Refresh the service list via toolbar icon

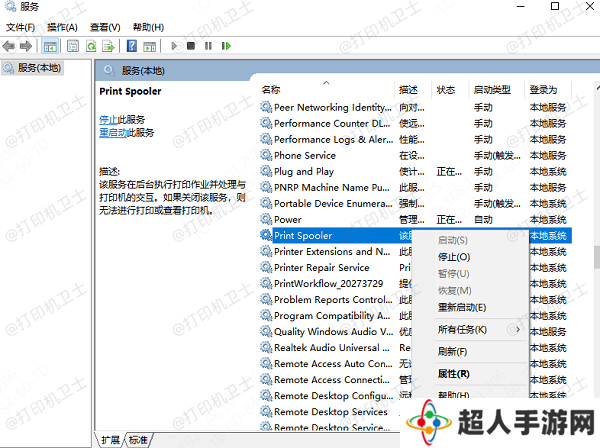click(x=91, y=46)
